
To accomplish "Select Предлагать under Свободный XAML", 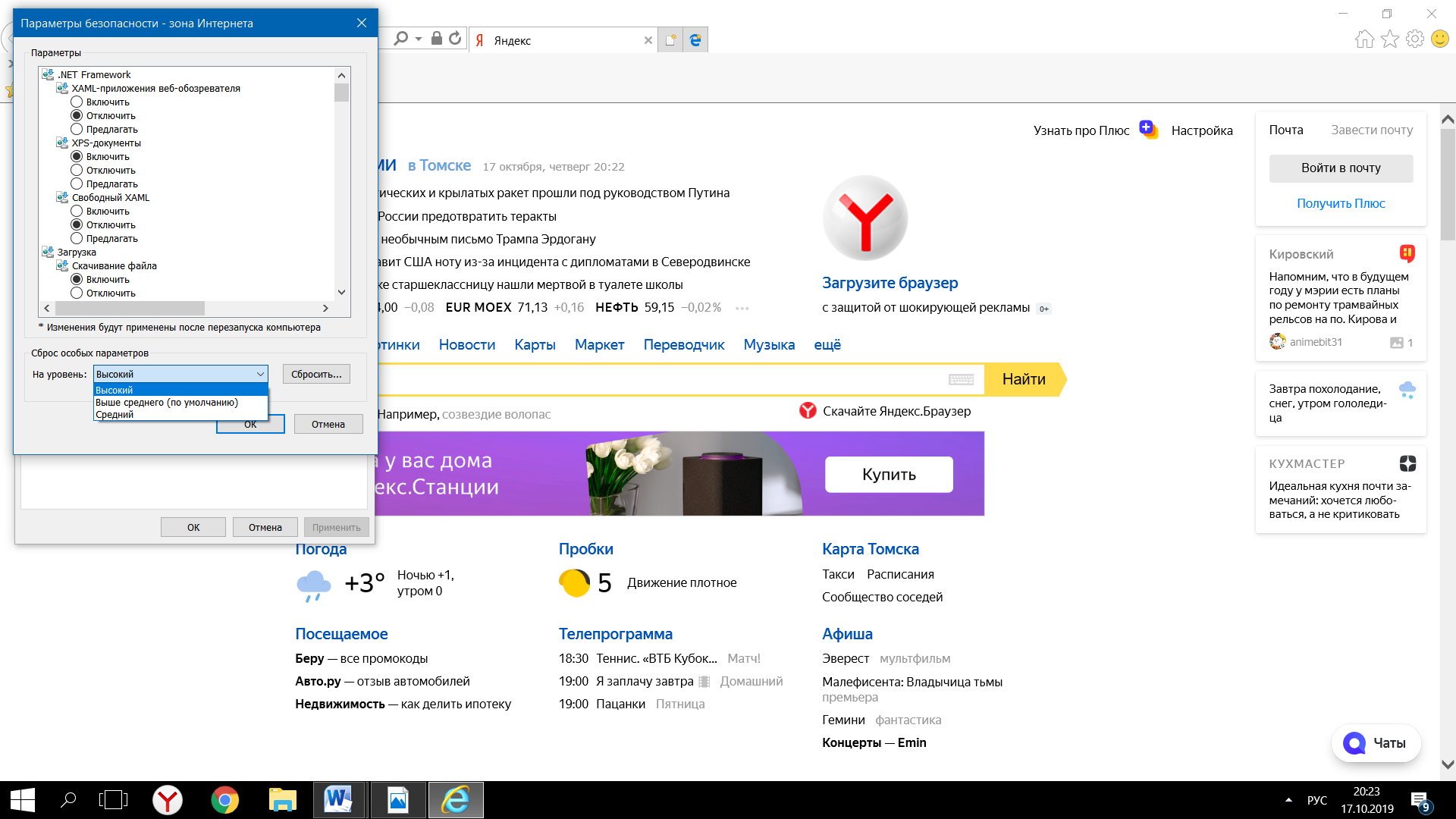I will [x=77, y=238].
